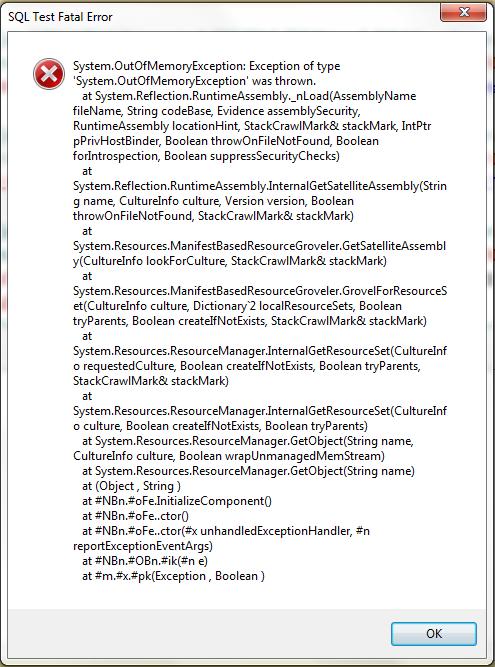
Task: Close the SQL Test Fatal Error dialog
Action: (463, 12)
